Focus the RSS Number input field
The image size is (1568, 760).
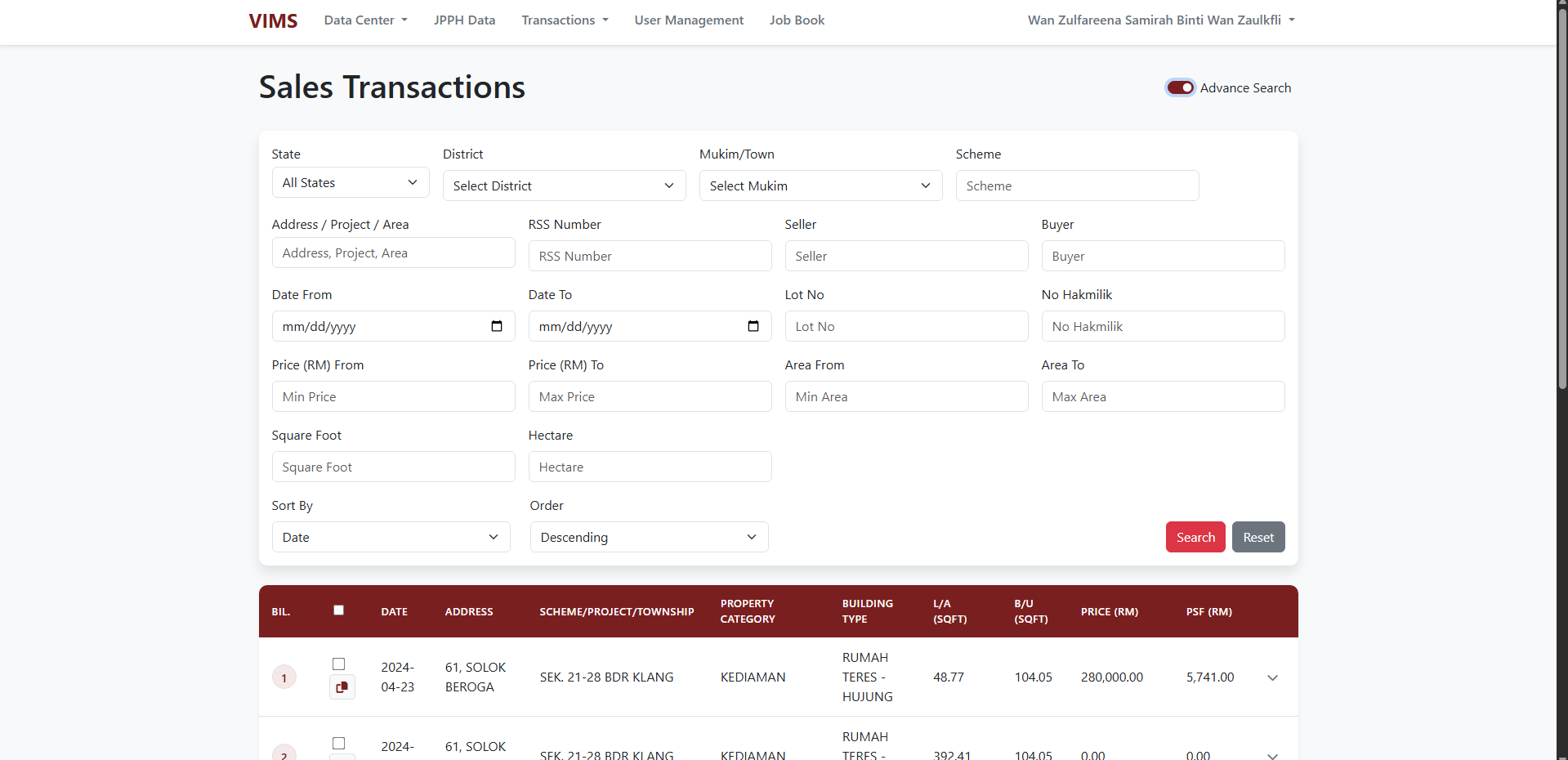650,256
